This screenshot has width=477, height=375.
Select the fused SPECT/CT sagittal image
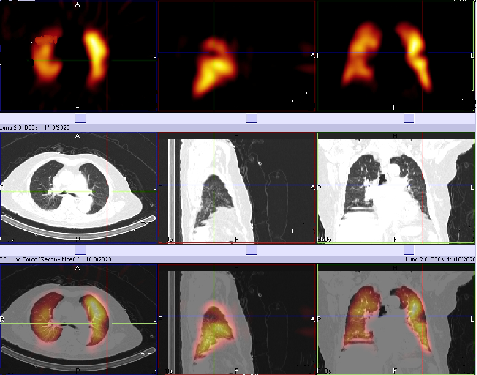[237, 319]
